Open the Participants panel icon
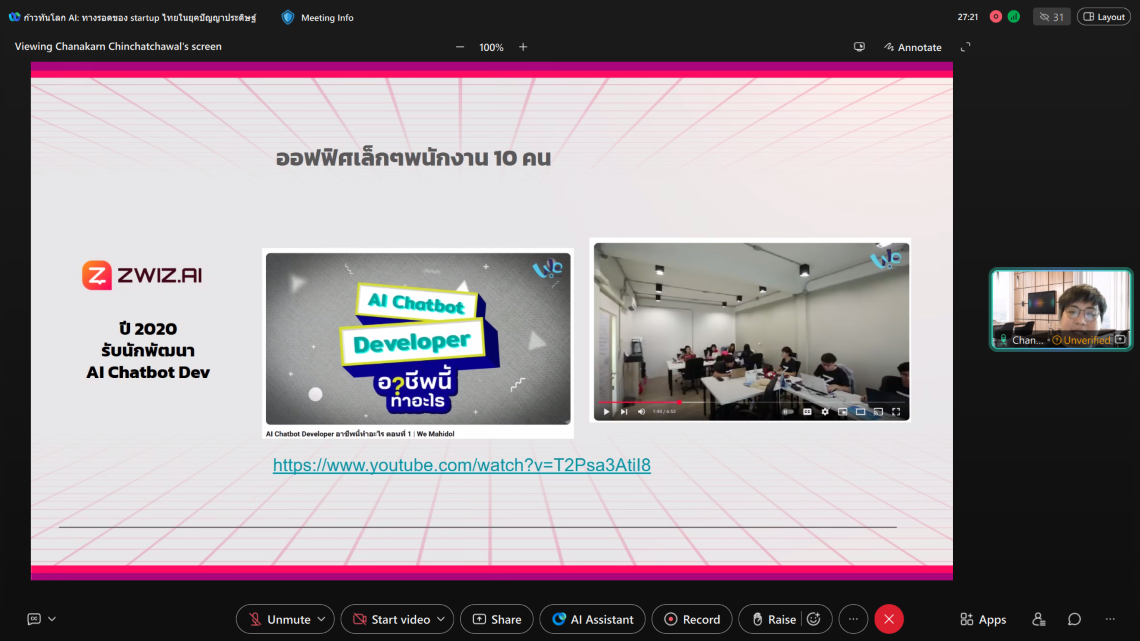This screenshot has width=1140, height=641. [1039, 619]
